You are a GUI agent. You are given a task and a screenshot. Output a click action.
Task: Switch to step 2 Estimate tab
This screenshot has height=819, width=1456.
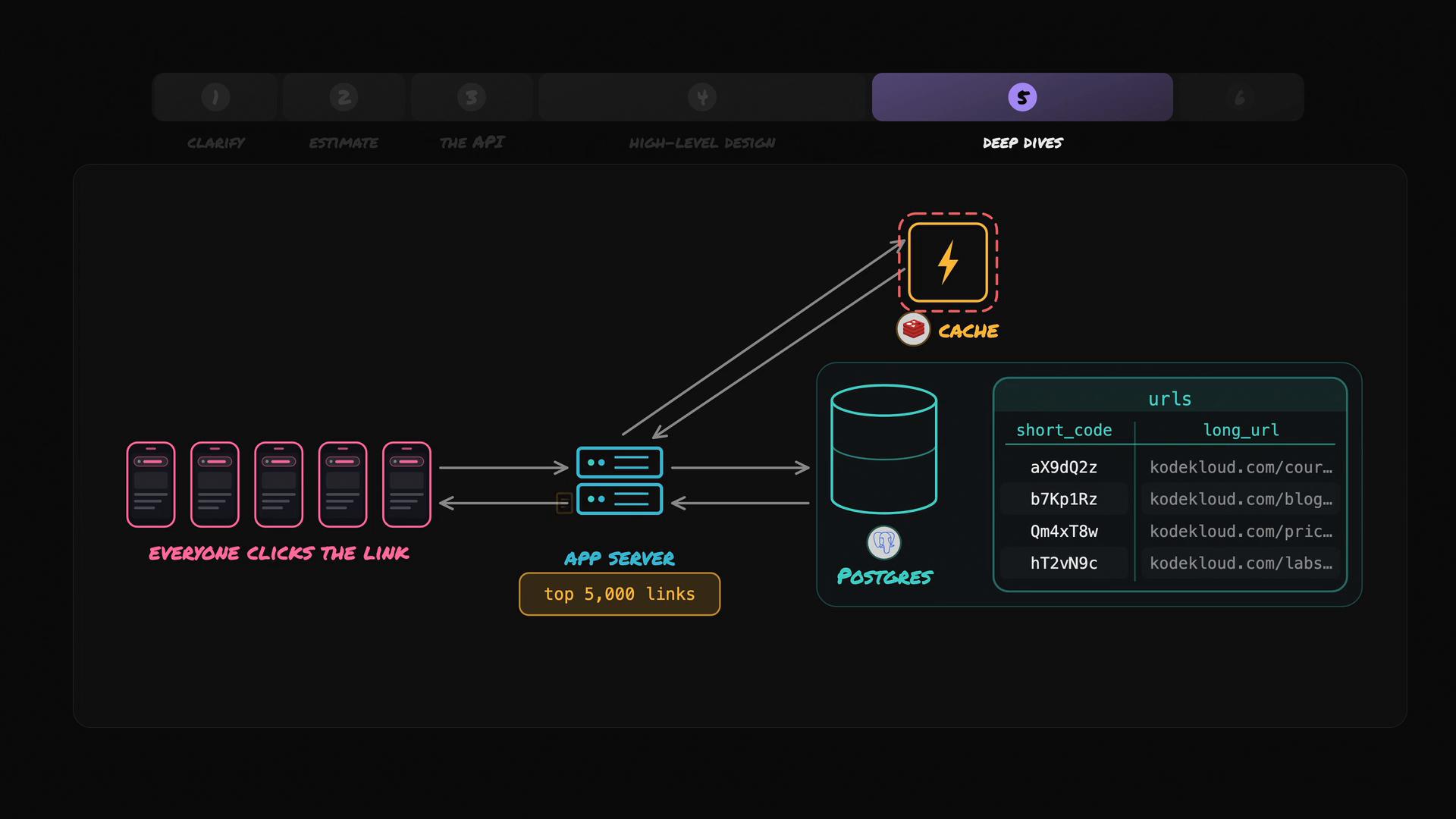click(344, 97)
